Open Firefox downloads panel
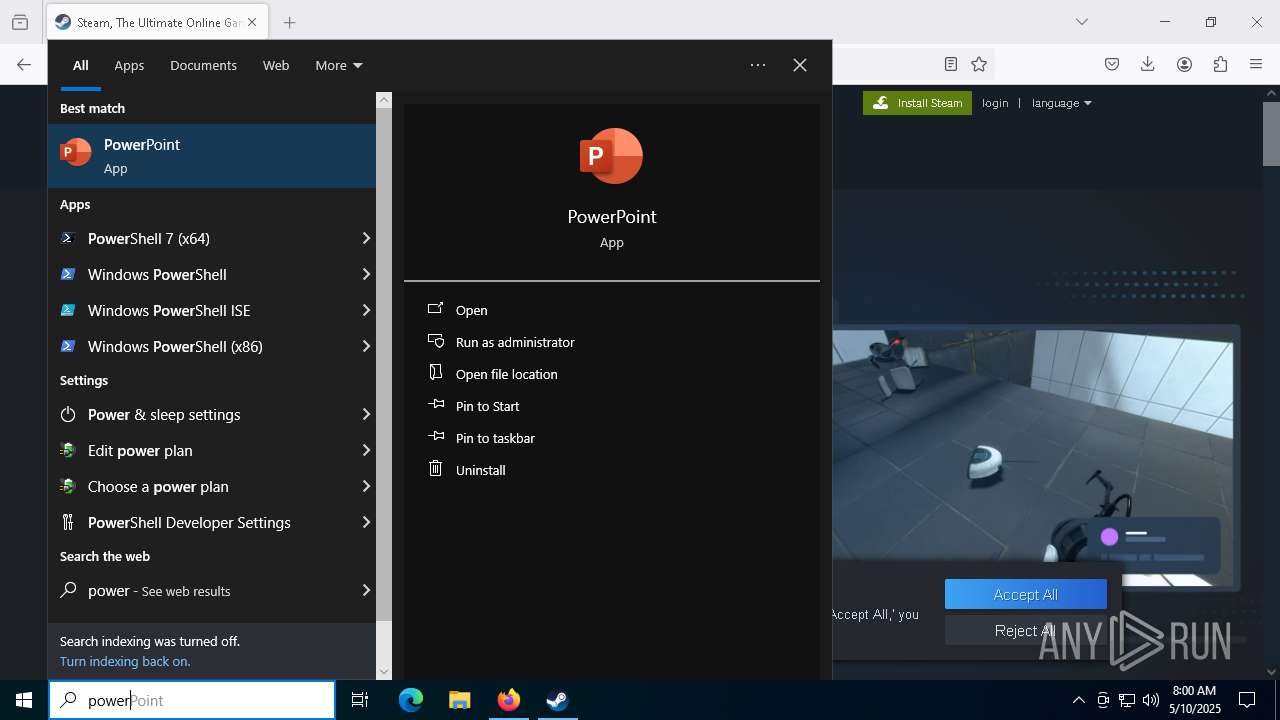 pyautogui.click(x=1148, y=64)
